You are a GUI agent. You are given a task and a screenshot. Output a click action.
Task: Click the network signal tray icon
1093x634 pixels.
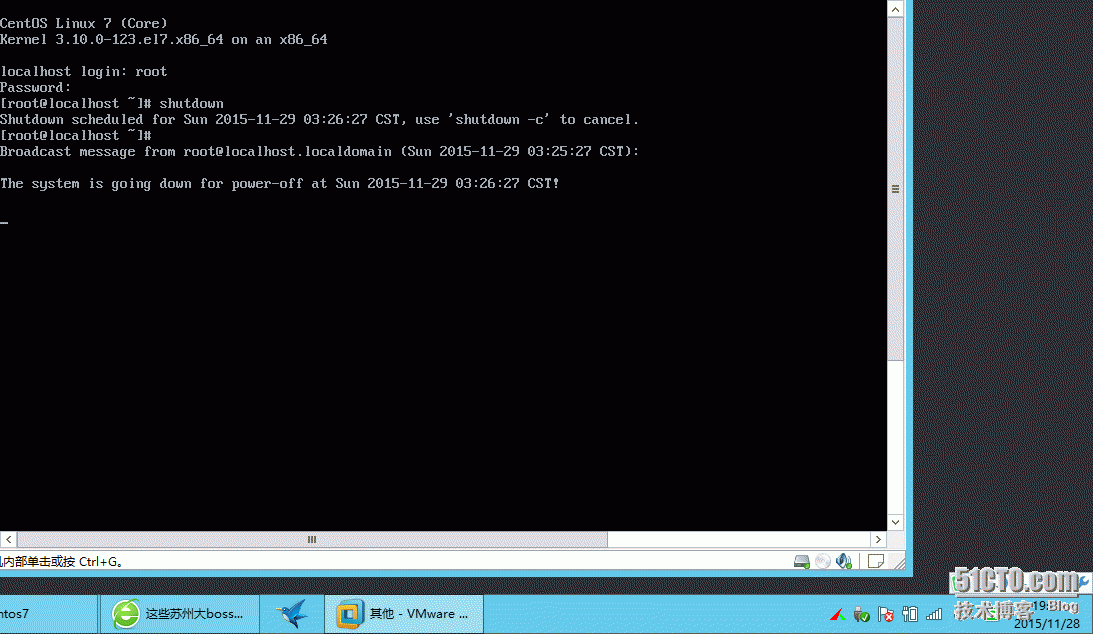pos(934,614)
